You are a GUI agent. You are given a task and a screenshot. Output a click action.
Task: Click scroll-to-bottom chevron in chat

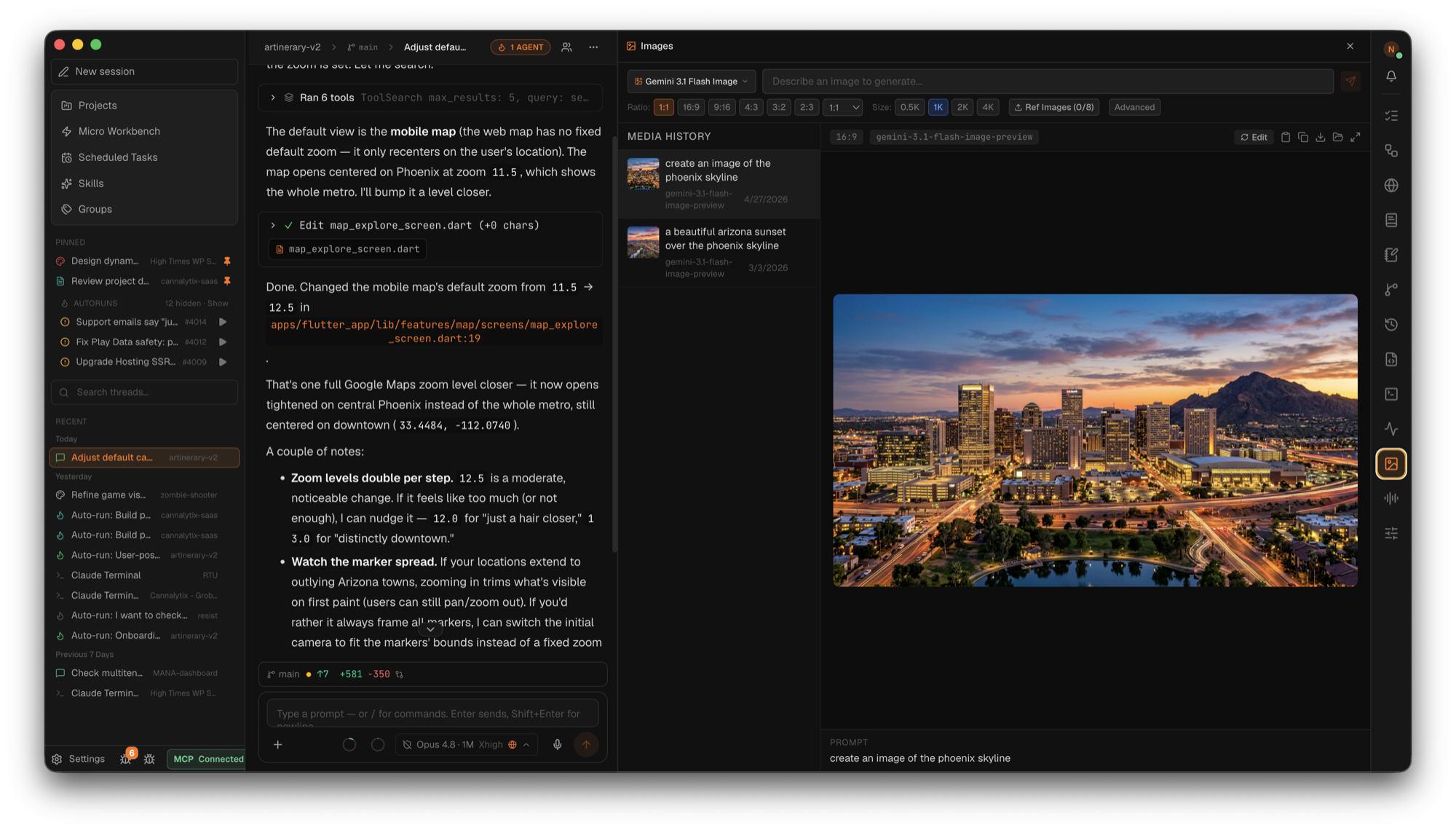[x=430, y=629]
